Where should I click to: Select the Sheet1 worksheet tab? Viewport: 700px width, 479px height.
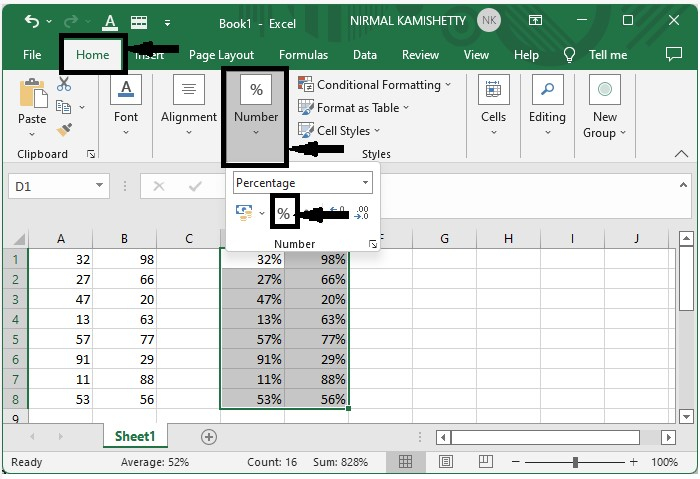(135, 437)
